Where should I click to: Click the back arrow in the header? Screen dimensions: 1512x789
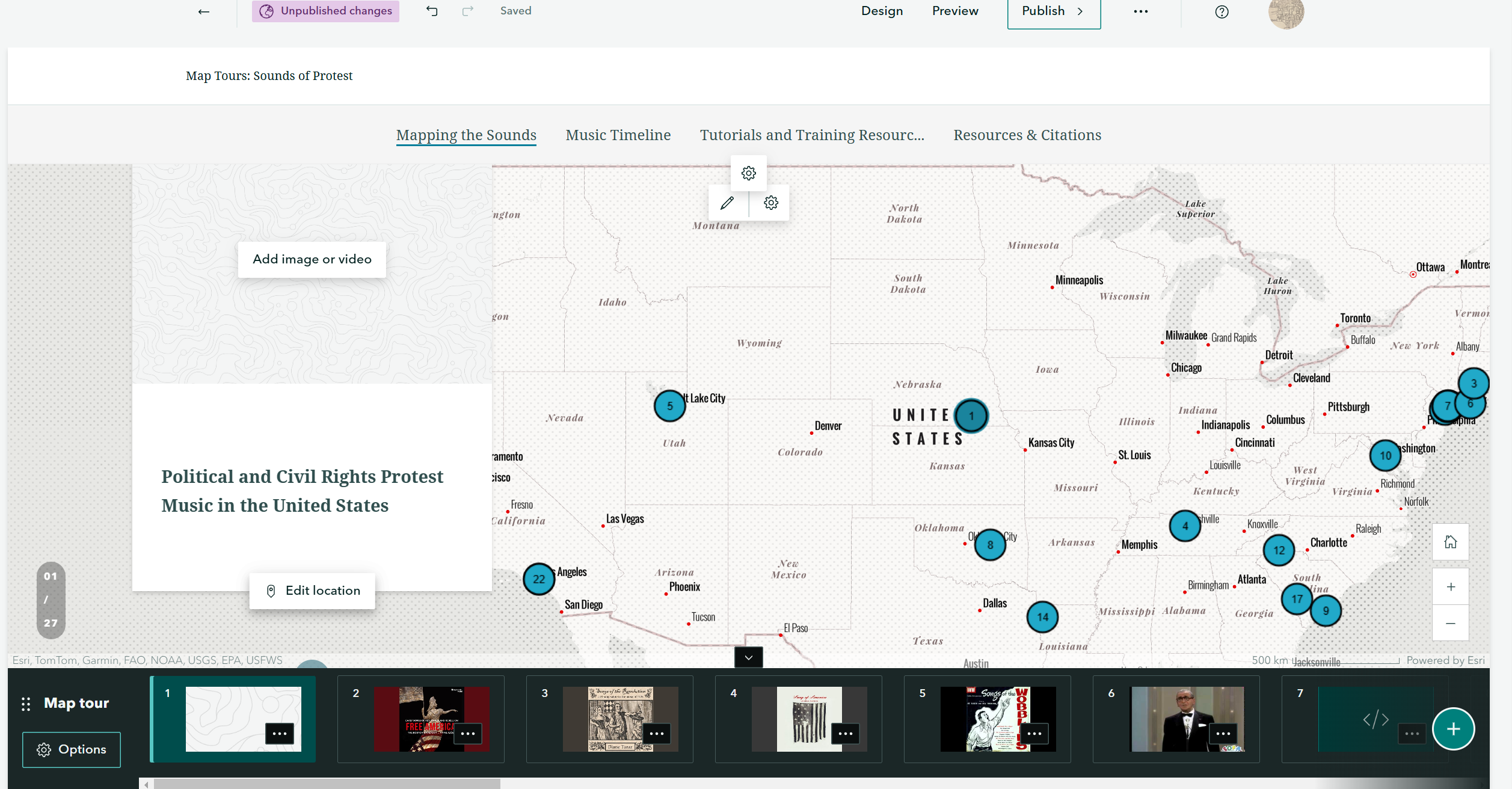(203, 11)
